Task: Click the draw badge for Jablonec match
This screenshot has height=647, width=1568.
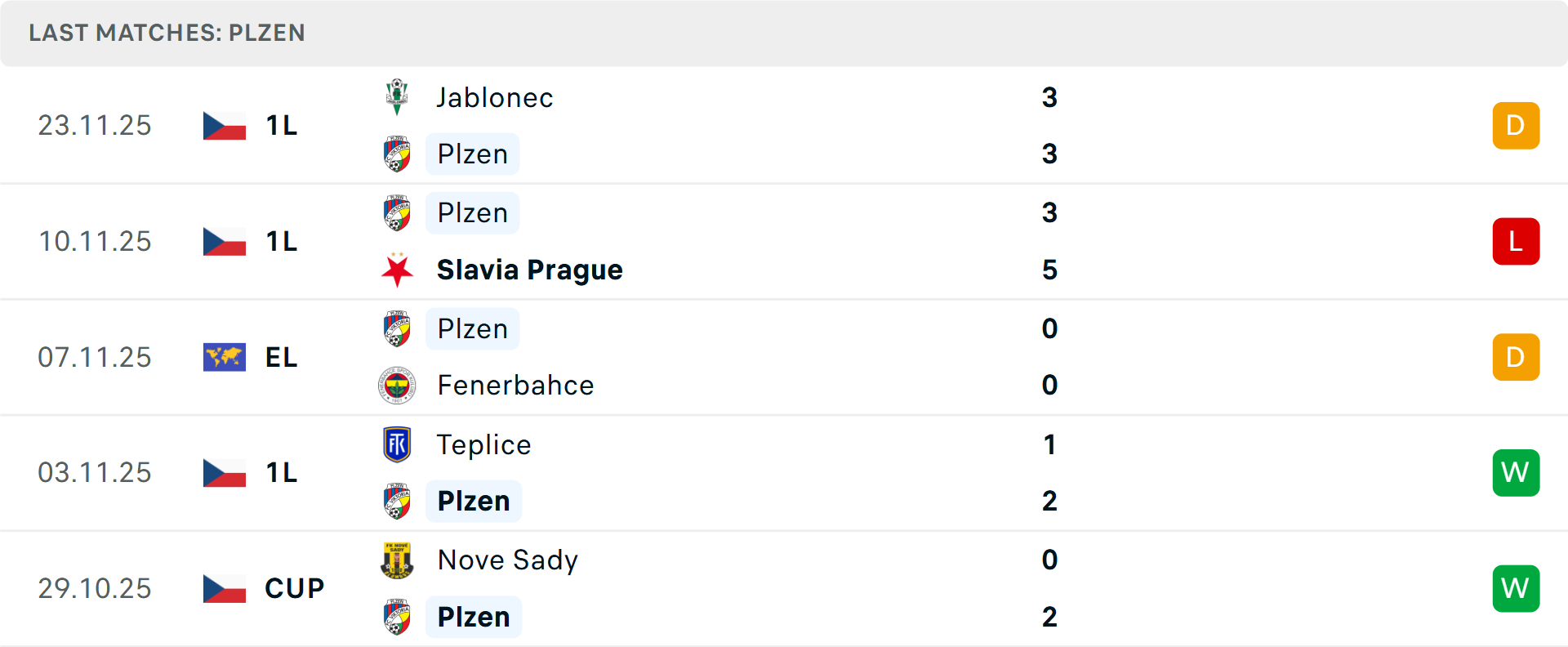Action: pyautogui.click(x=1516, y=126)
